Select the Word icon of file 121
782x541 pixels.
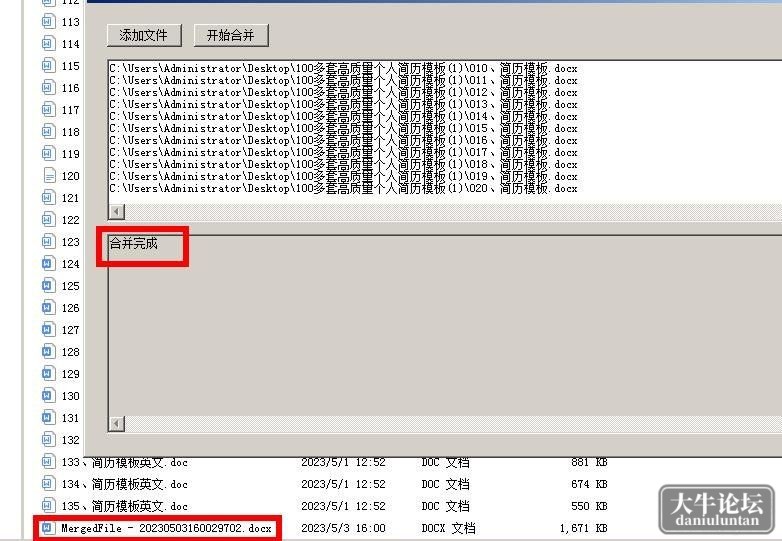click(x=48, y=198)
